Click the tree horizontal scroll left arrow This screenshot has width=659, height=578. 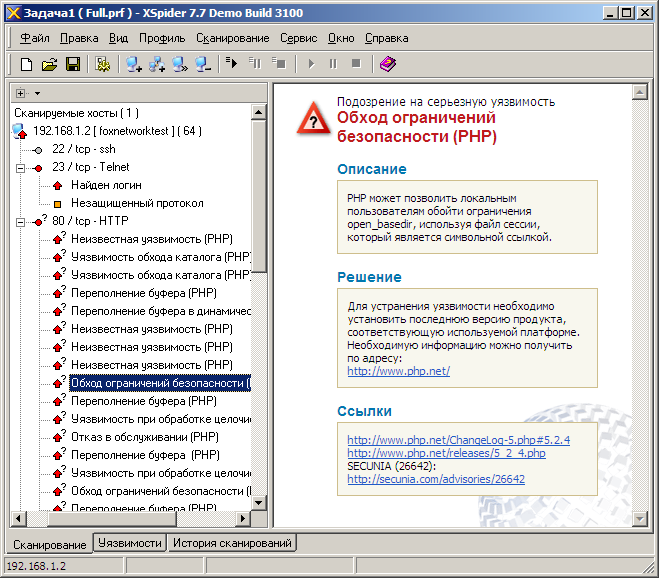pos(18,518)
